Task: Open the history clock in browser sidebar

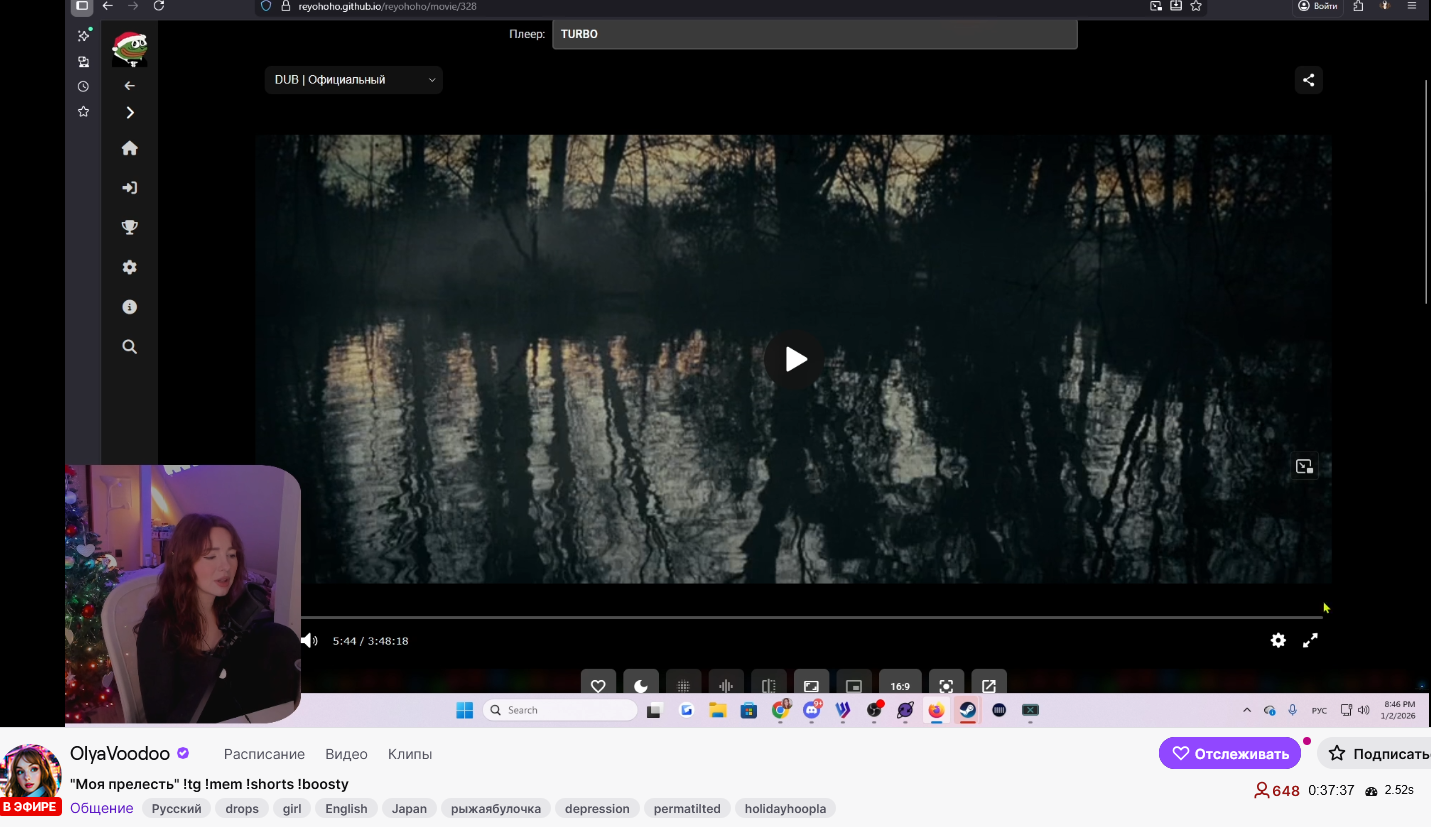Action: click(x=83, y=87)
